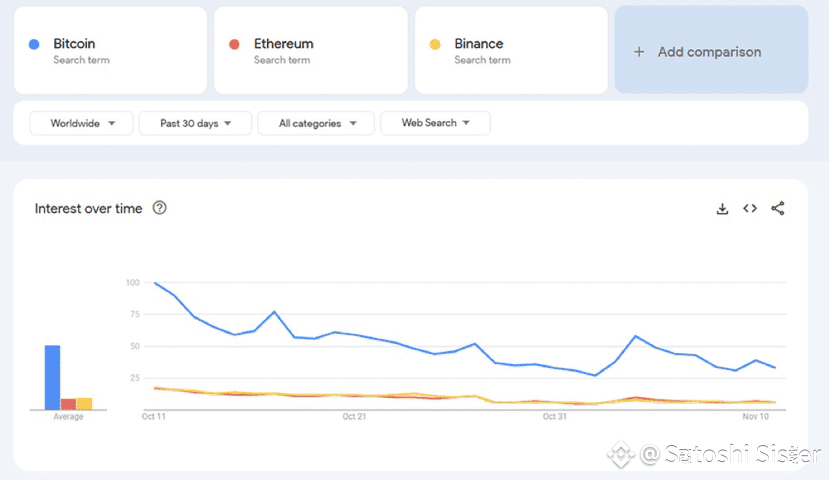
Task: Click the Nov 10 date label
Action: 756,416
